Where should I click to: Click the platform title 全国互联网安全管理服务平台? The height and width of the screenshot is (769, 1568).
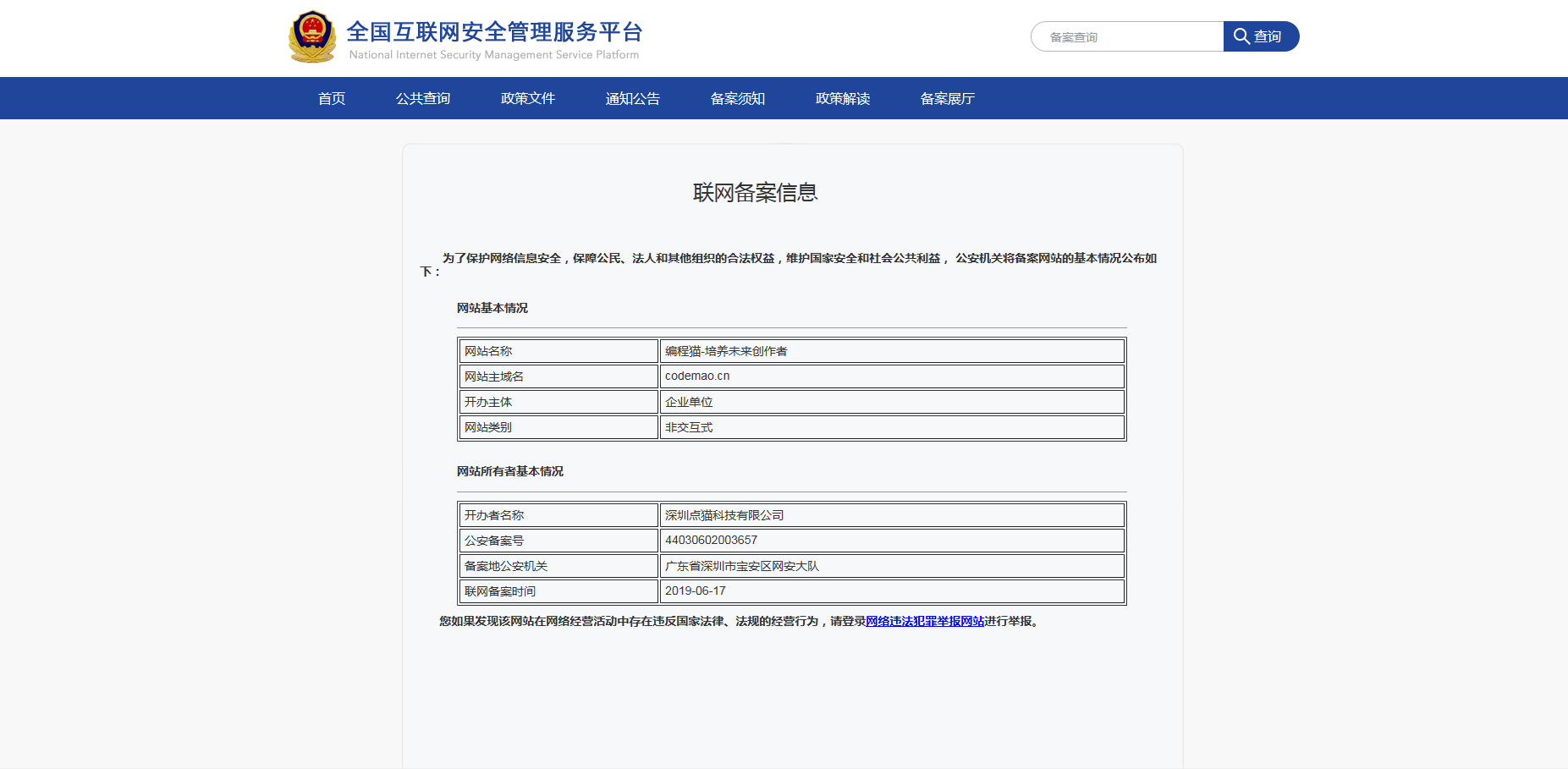495,31
